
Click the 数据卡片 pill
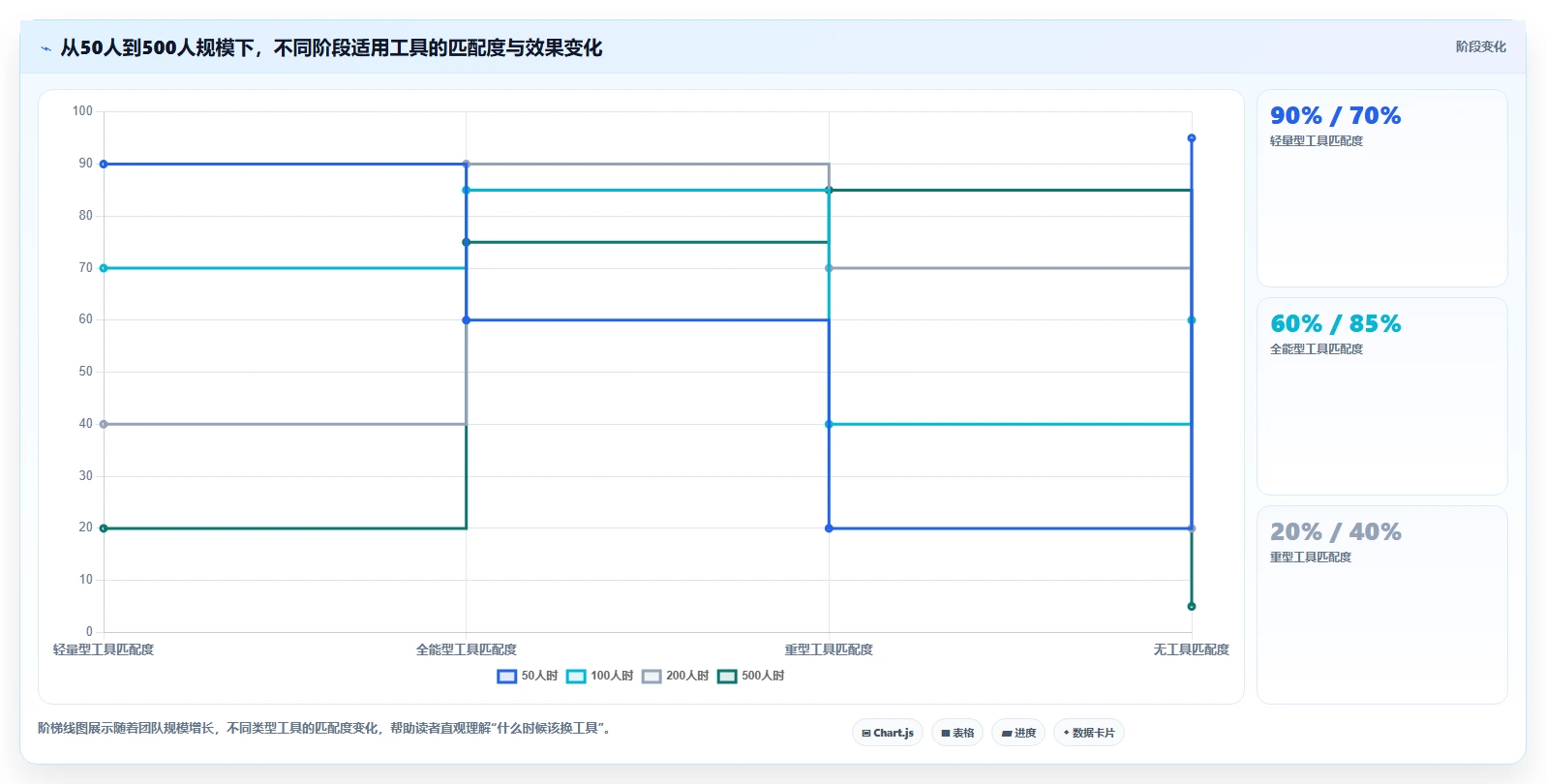click(x=1089, y=733)
